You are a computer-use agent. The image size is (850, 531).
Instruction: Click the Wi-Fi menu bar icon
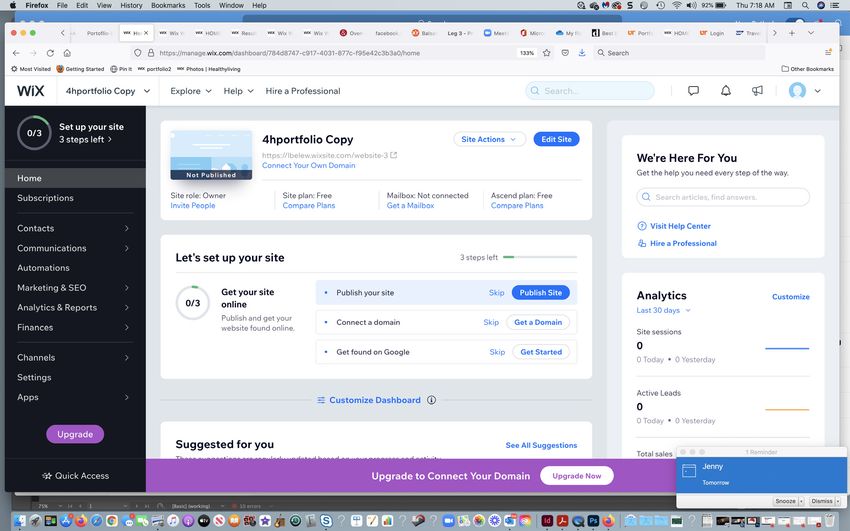click(677, 5)
